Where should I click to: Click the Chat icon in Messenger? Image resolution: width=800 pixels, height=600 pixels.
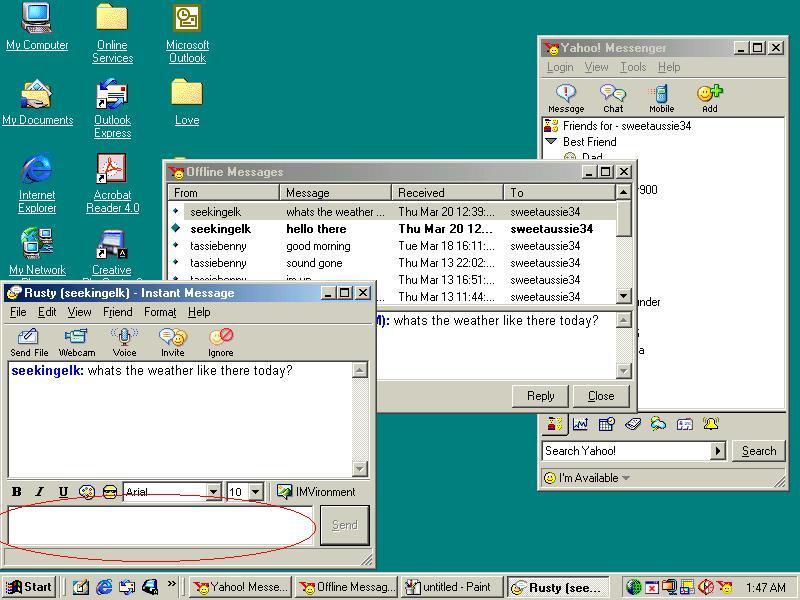tap(613, 97)
